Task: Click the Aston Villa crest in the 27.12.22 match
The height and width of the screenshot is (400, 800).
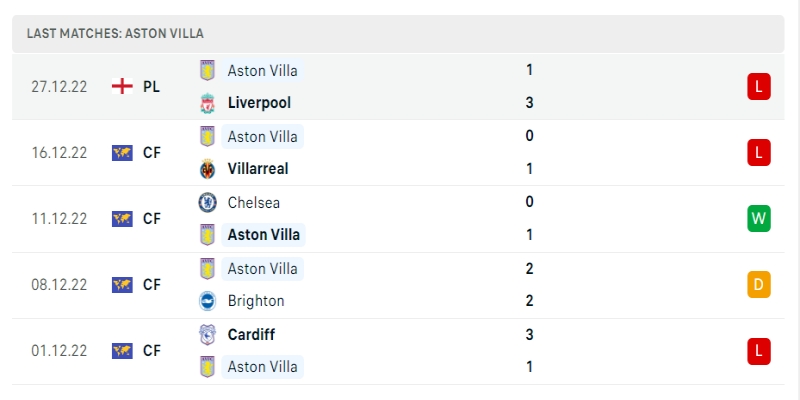Action: [207, 70]
